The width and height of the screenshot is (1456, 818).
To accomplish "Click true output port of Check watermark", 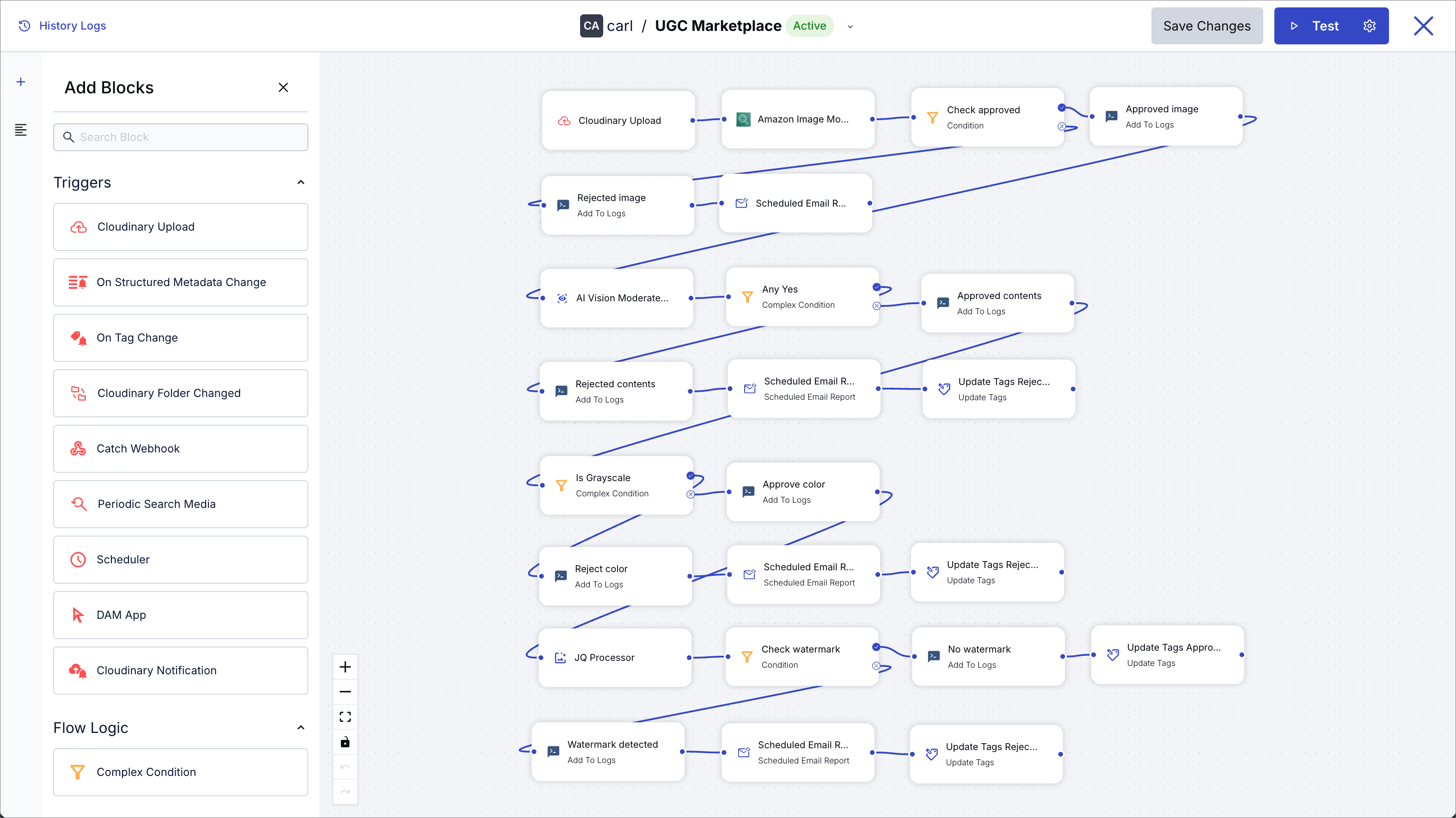I will click(x=876, y=647).
